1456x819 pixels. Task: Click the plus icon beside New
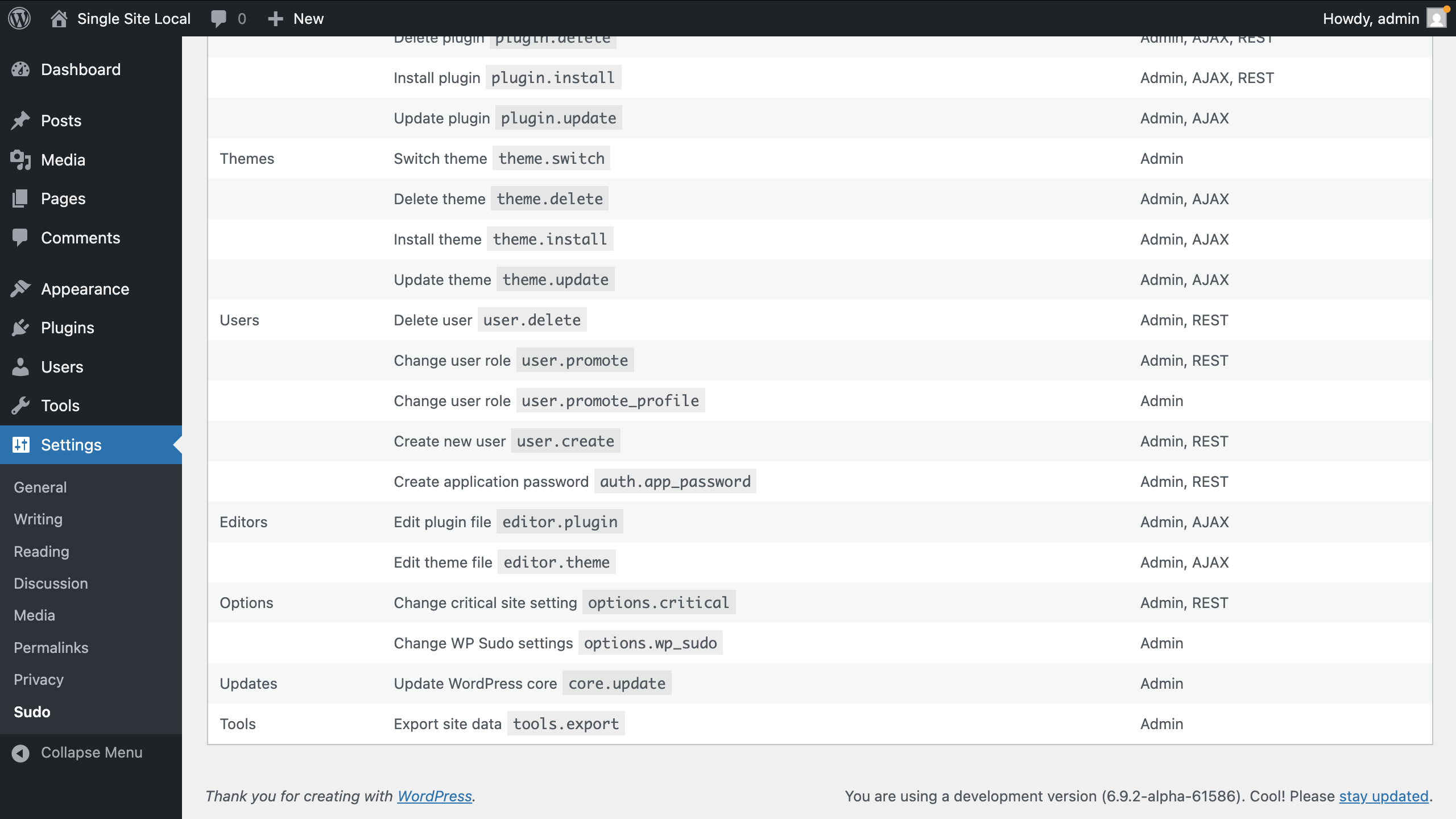pyautogui.click(x=275, y=19)
